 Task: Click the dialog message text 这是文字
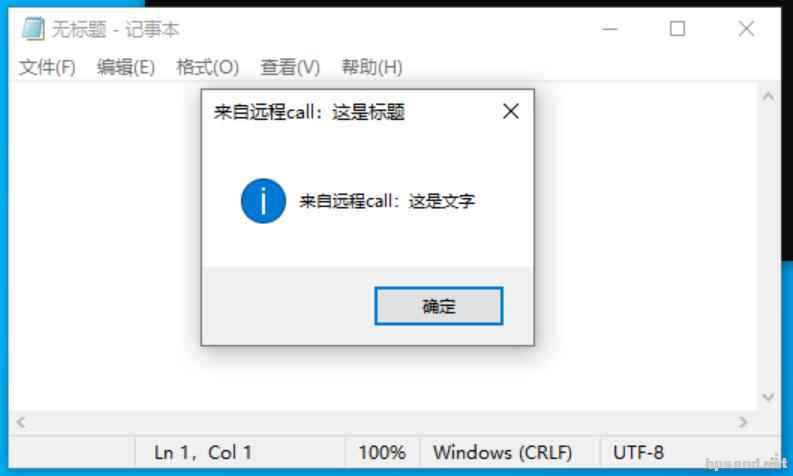pos(442,201)
